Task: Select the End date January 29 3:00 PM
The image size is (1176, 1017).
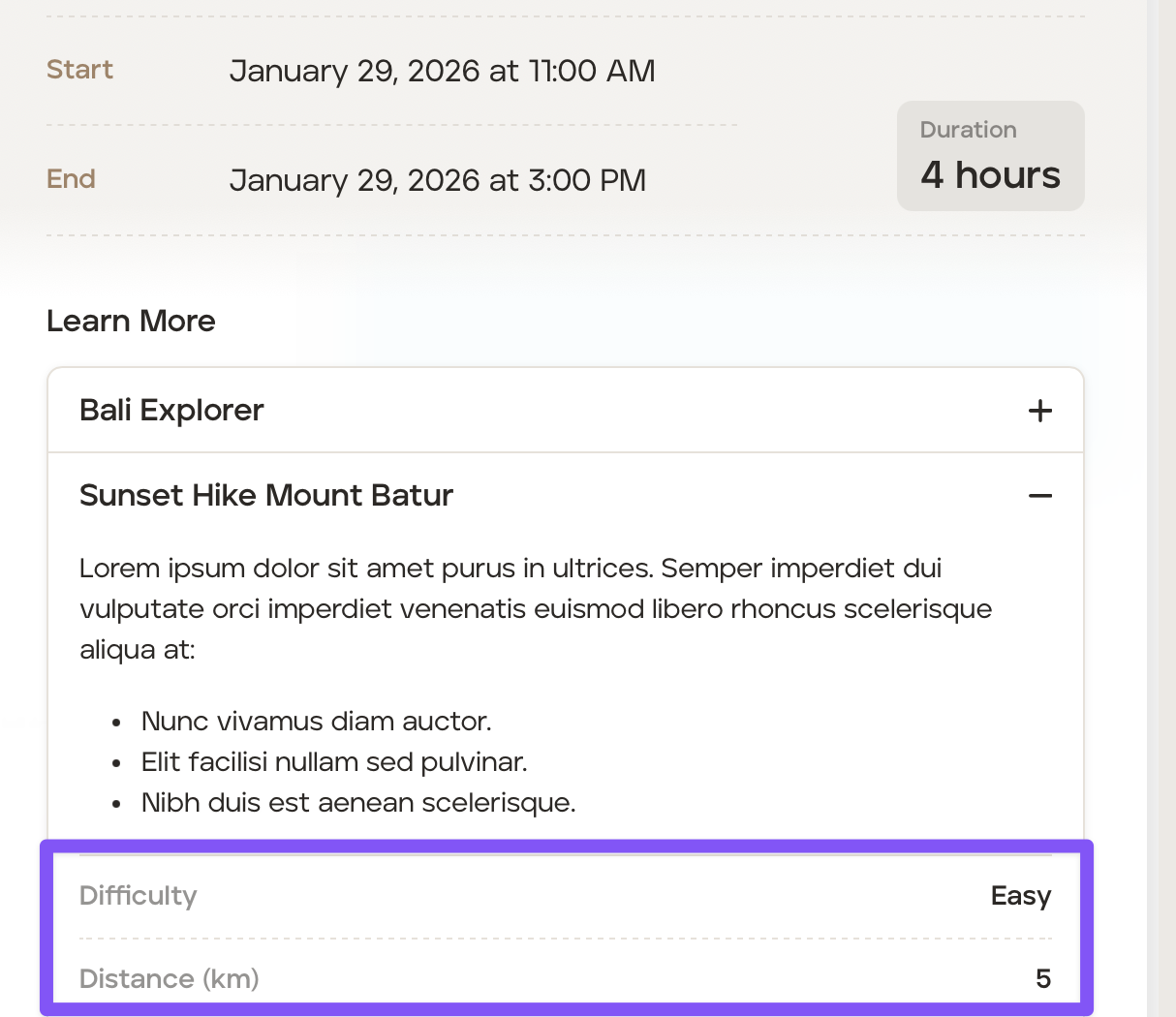Action: click(437, 180)
